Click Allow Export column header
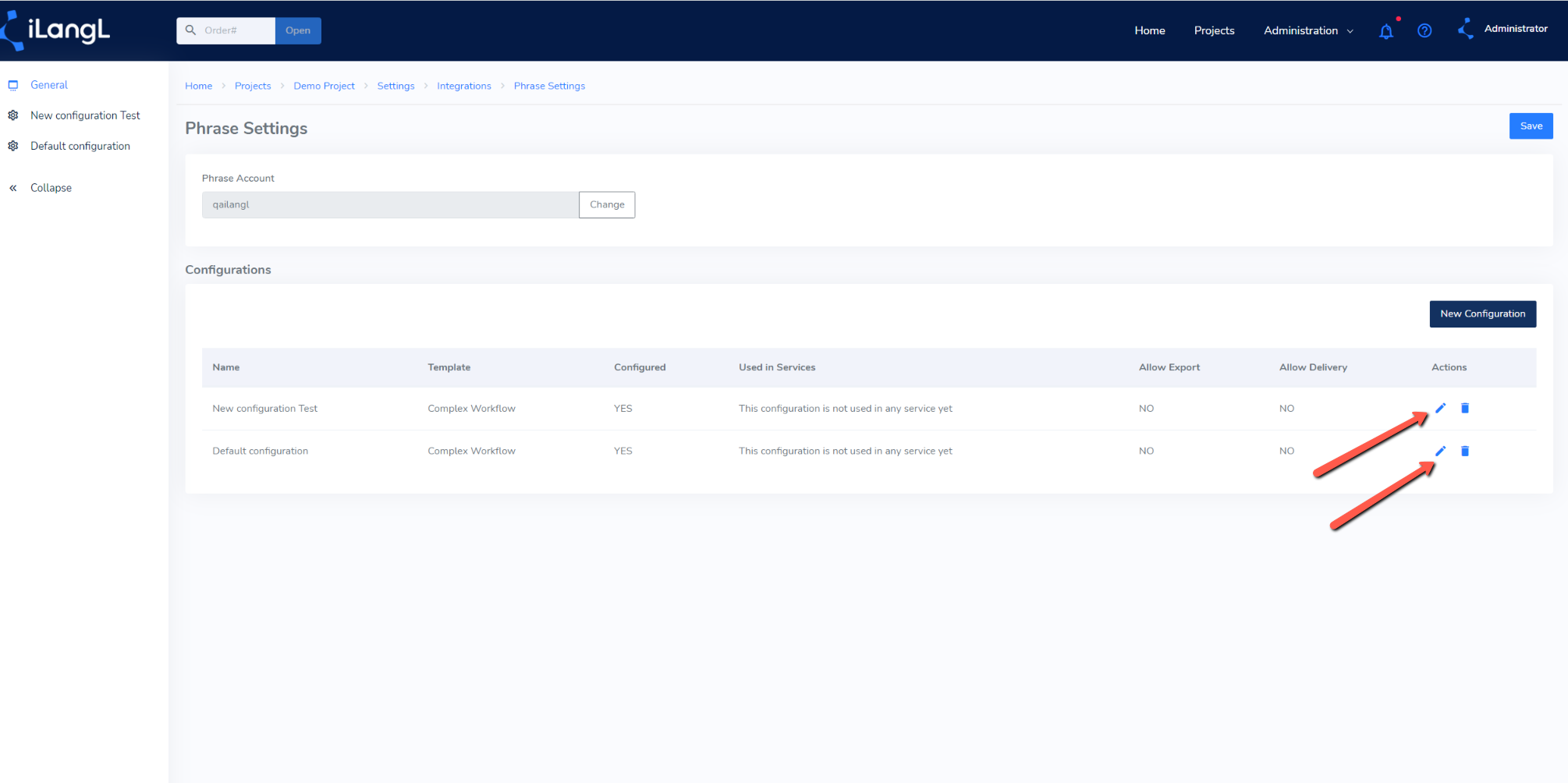The image size is (1568, 783). pos(1169,367)
